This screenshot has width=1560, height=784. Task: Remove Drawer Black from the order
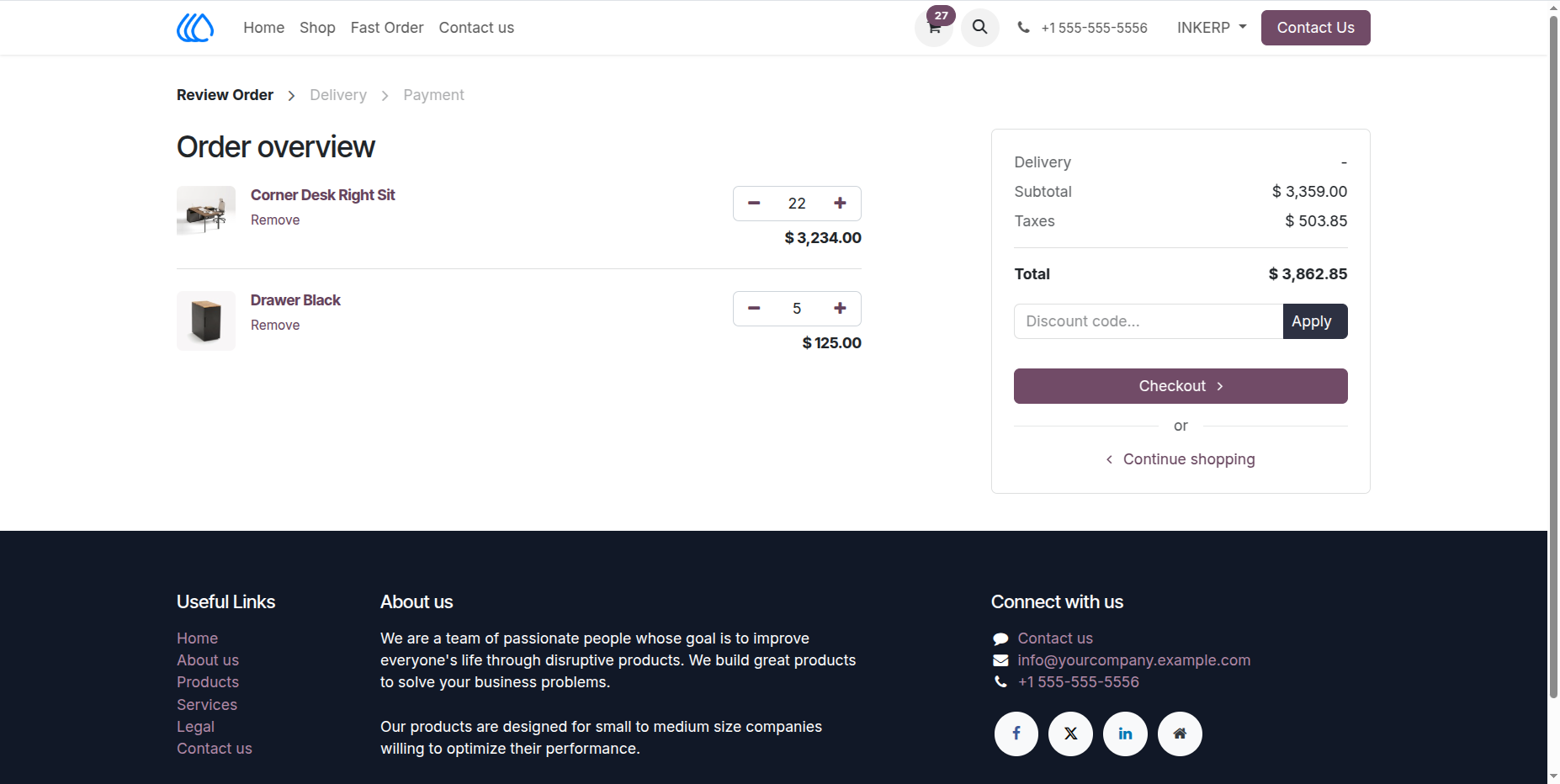(x=275, y=326)
